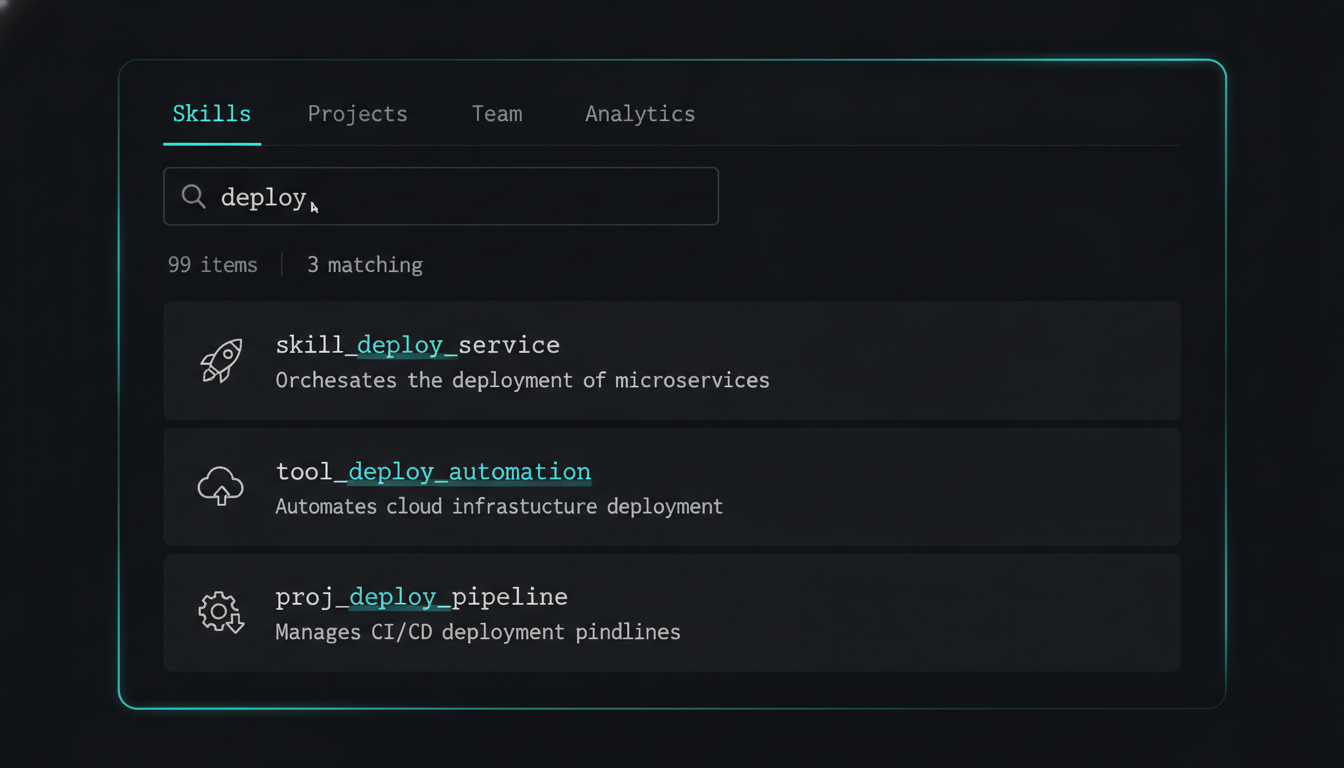The height and width of the screenshot is (768, 1344).
Task: Switch to the Skills tab
Action: 212,114
